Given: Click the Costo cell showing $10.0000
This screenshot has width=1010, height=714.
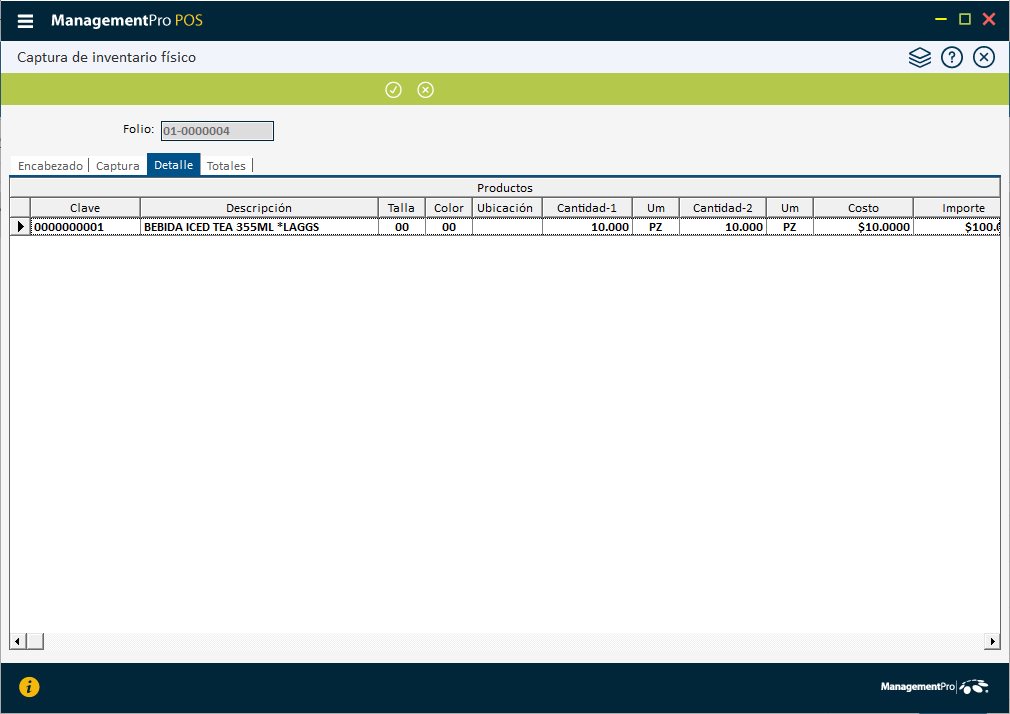Looking at the screenshot, I should (862, 227).
